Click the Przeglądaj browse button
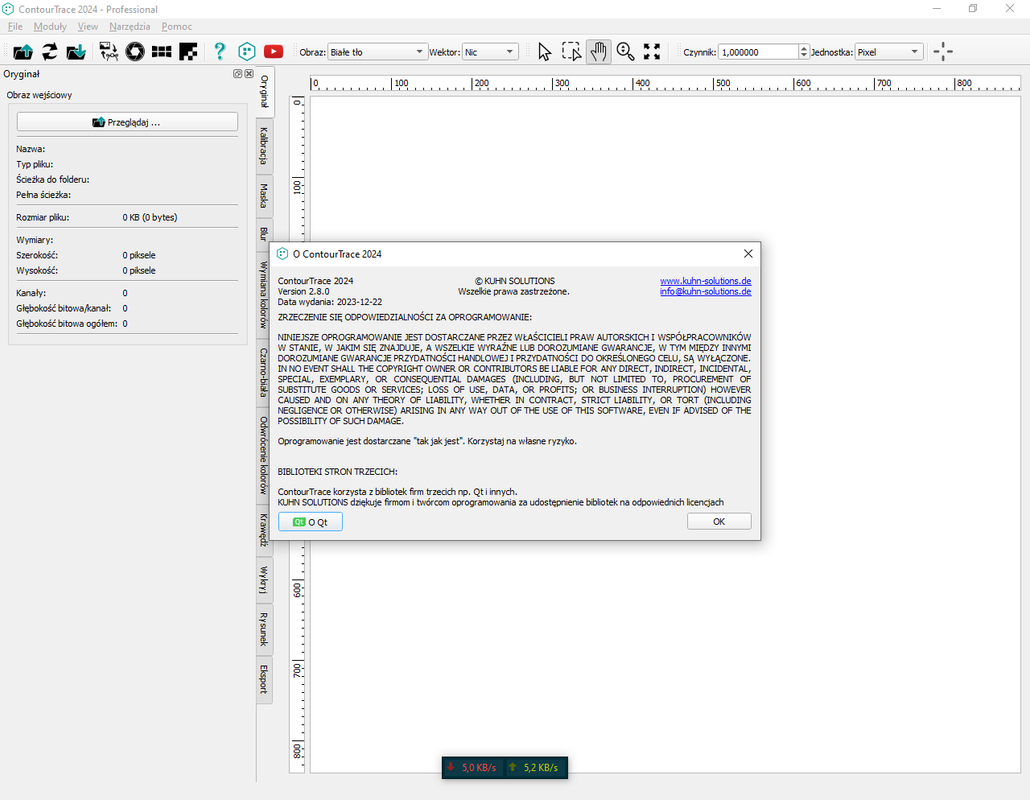1030x800 pixels. coord(127,122)
